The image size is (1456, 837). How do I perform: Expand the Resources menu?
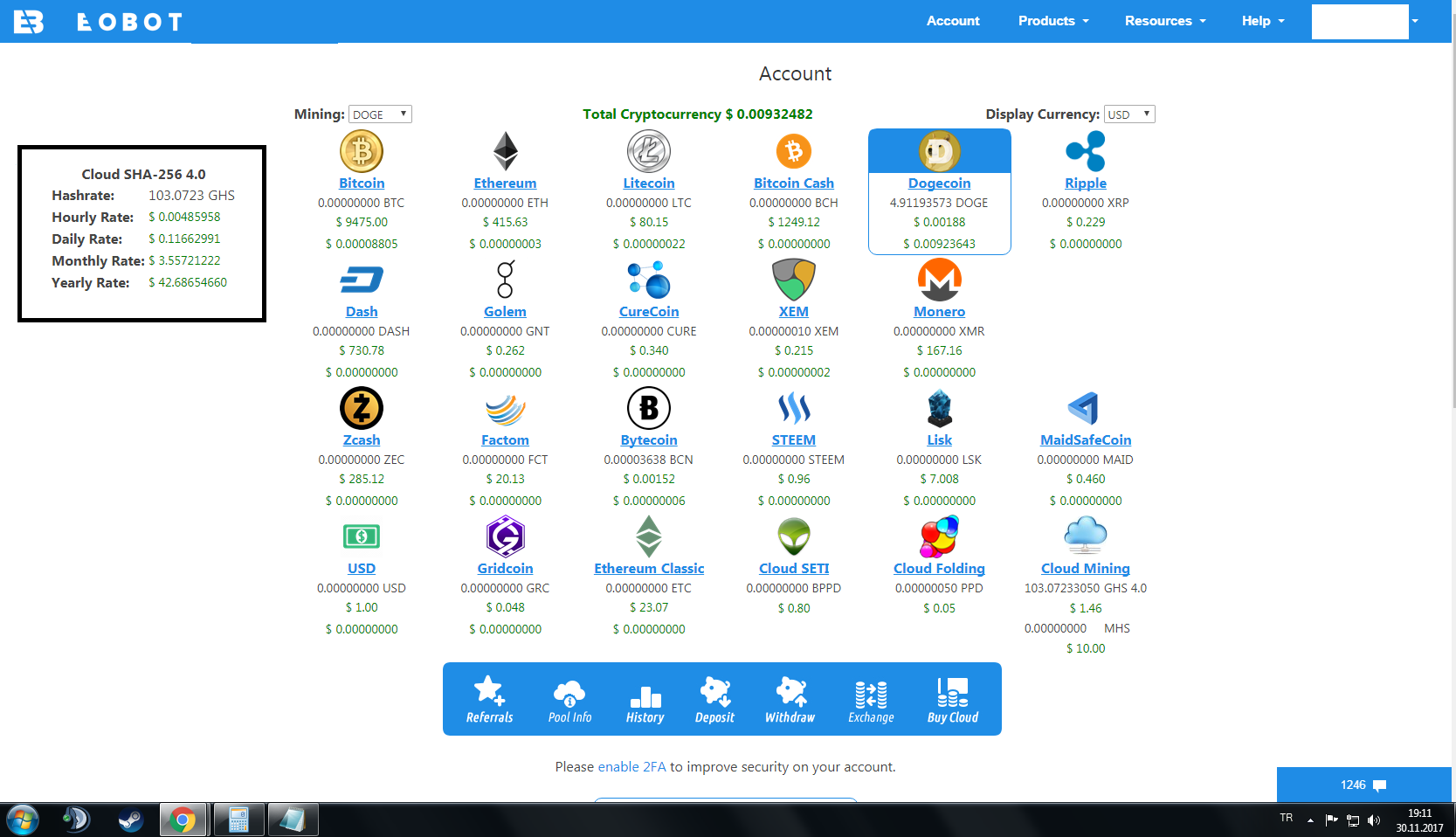pos(1165,21)
